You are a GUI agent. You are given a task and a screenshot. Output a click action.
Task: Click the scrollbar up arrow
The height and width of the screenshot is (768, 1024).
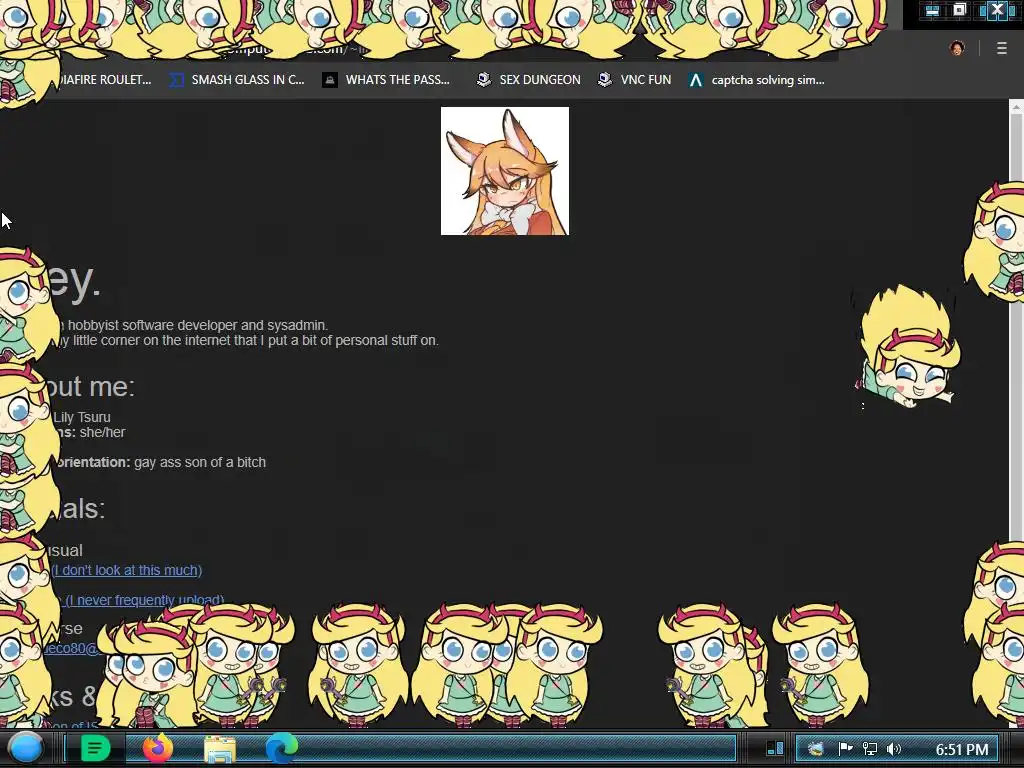click(x=1016, y=106)
